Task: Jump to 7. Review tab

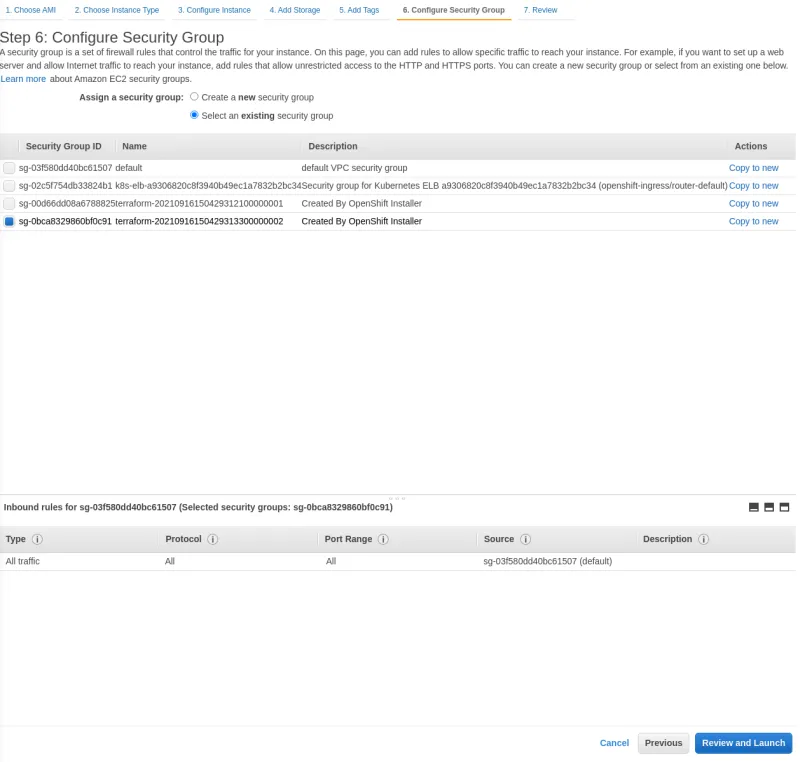Action: pos(540,10)
